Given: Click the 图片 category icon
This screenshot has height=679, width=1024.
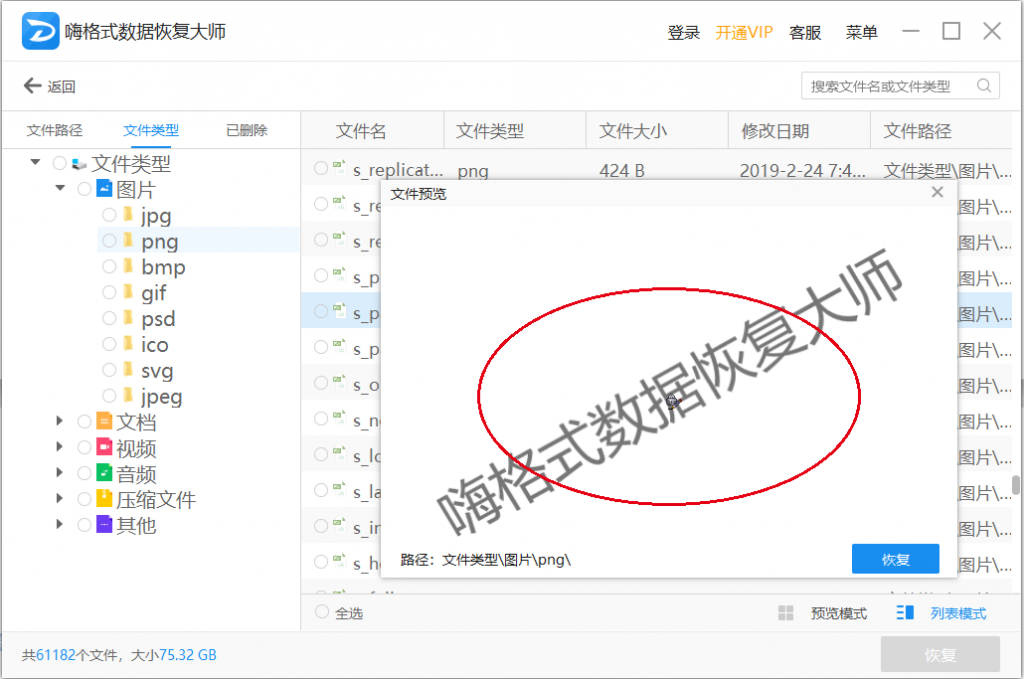Looking at the screenshot, I should coord(104,189).
